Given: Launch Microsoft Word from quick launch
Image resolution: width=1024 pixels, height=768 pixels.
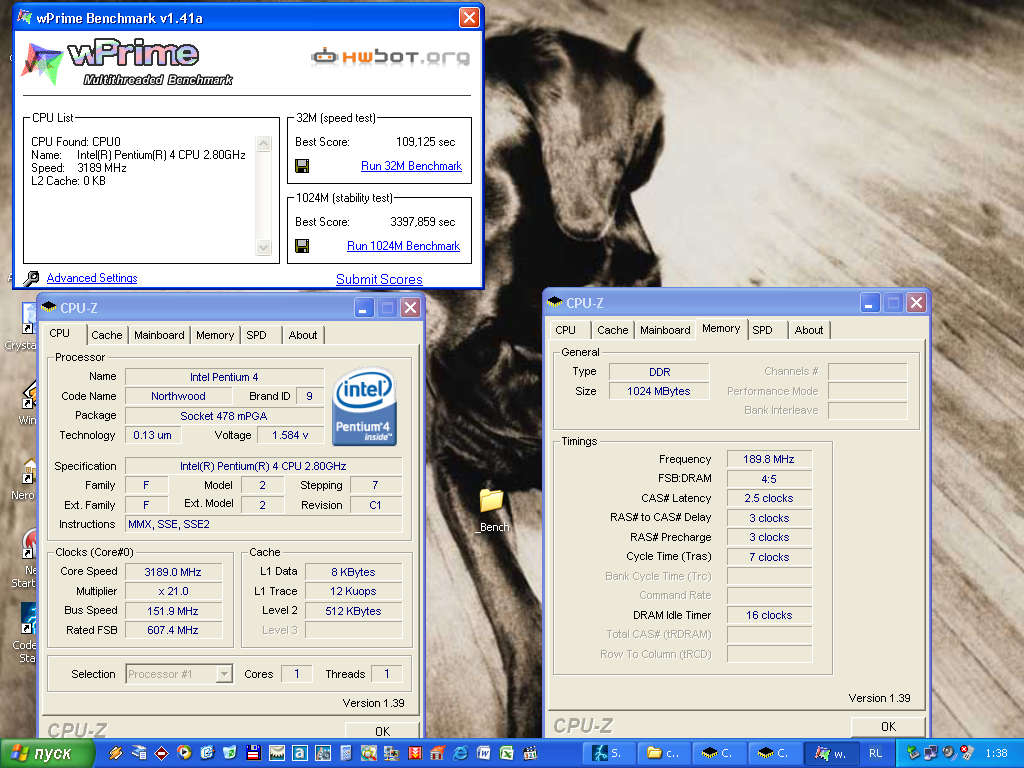Looking at the screenshot, I should (x=484, y=753).
